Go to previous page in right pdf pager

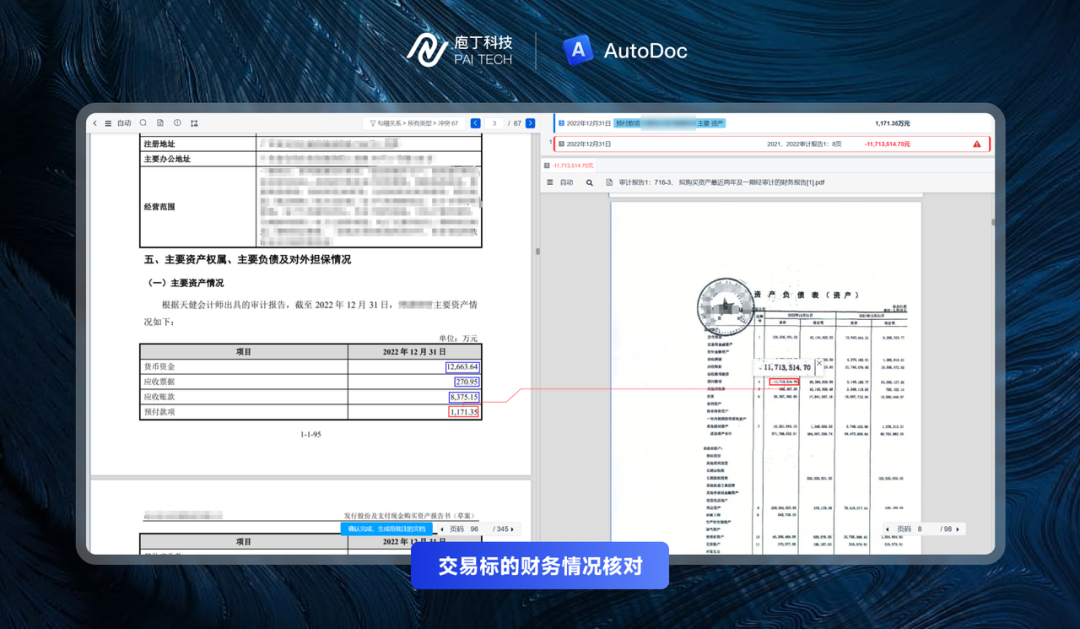(x=888, y=529)
